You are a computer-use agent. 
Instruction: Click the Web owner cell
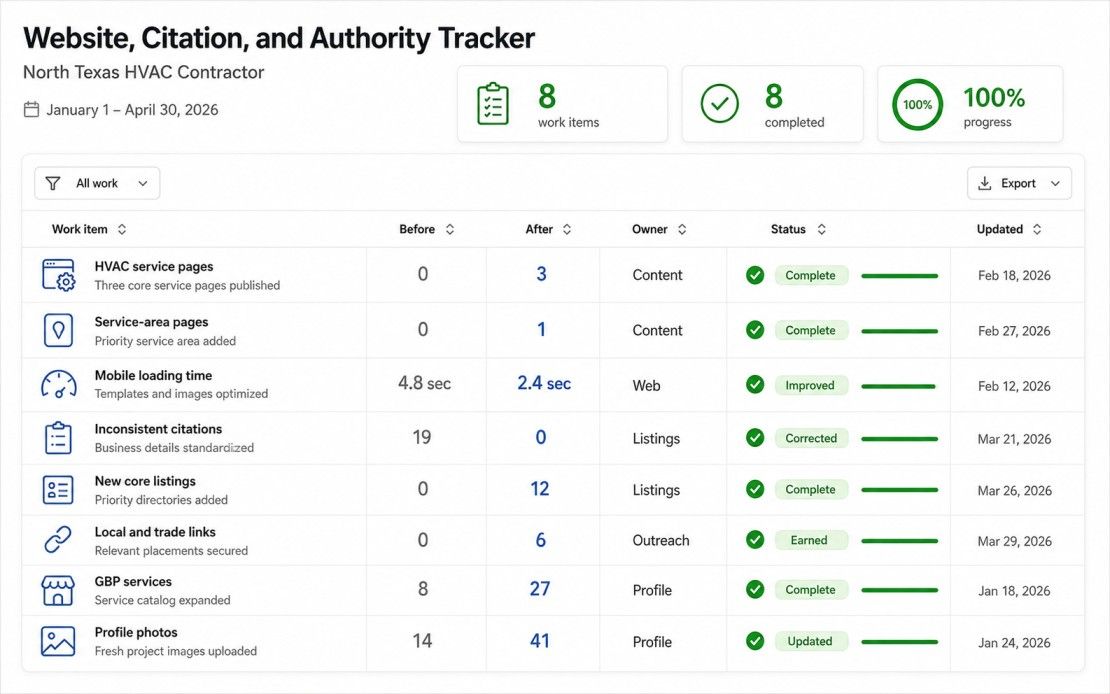point(646,385)
